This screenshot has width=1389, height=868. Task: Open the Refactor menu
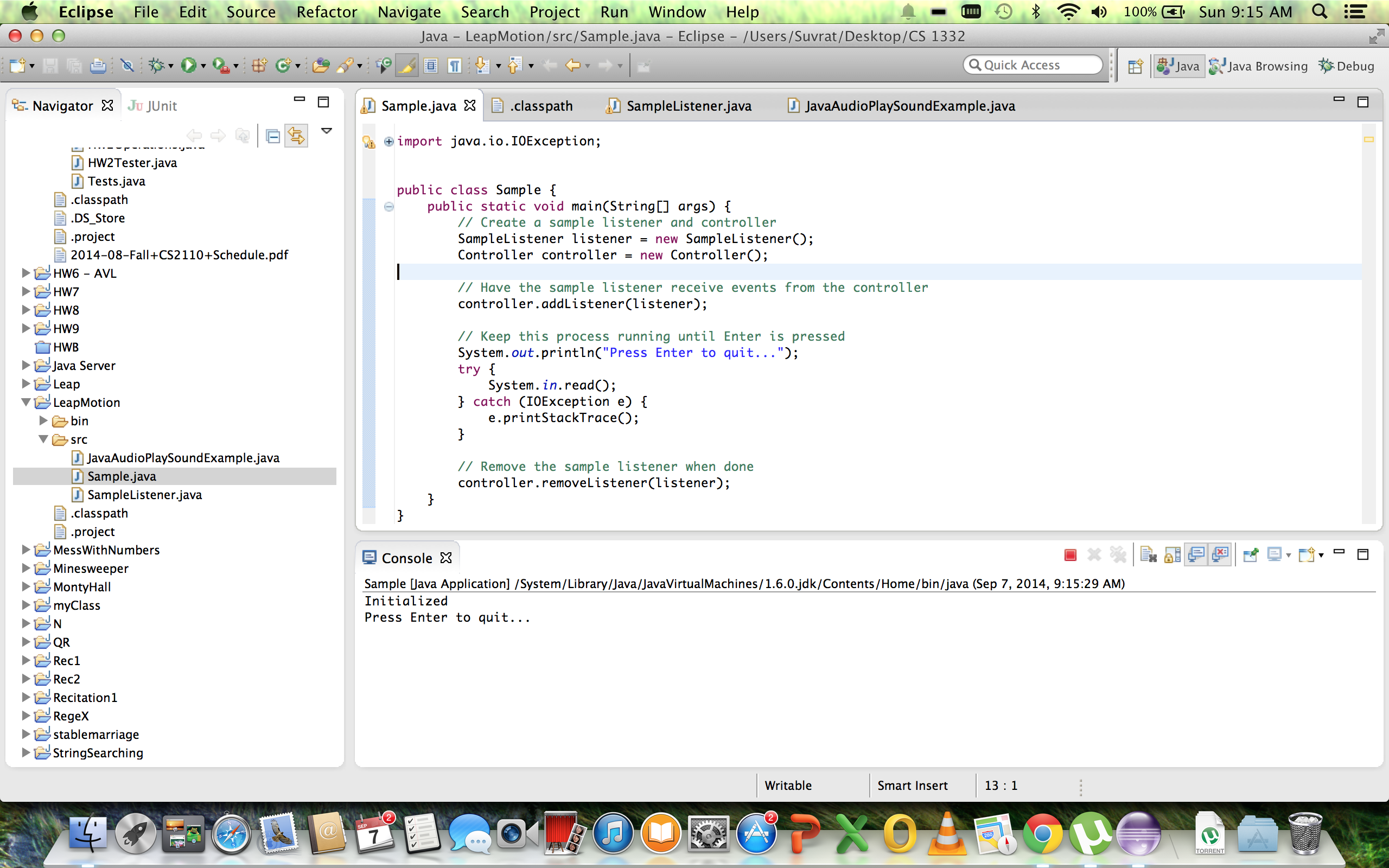pos(326,12)
